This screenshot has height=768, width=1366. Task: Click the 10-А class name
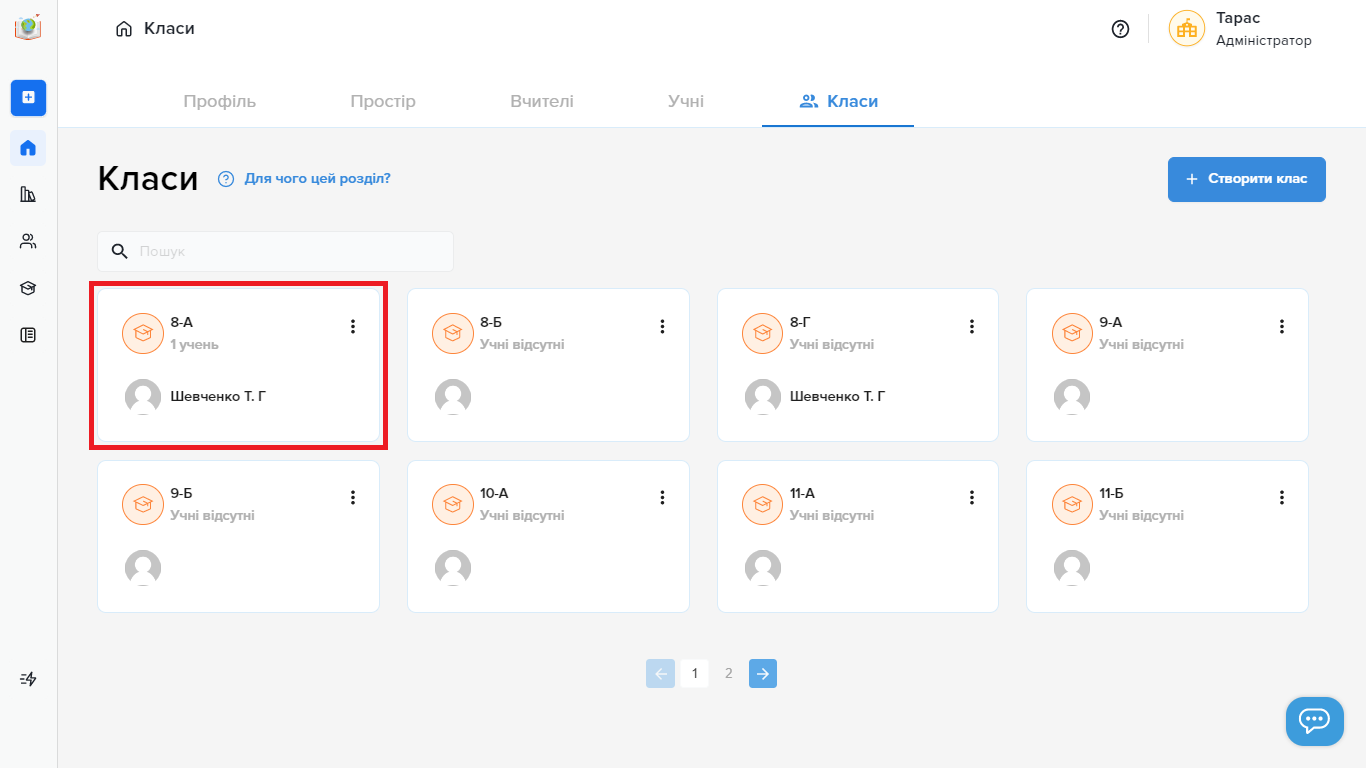click(494, 493)
